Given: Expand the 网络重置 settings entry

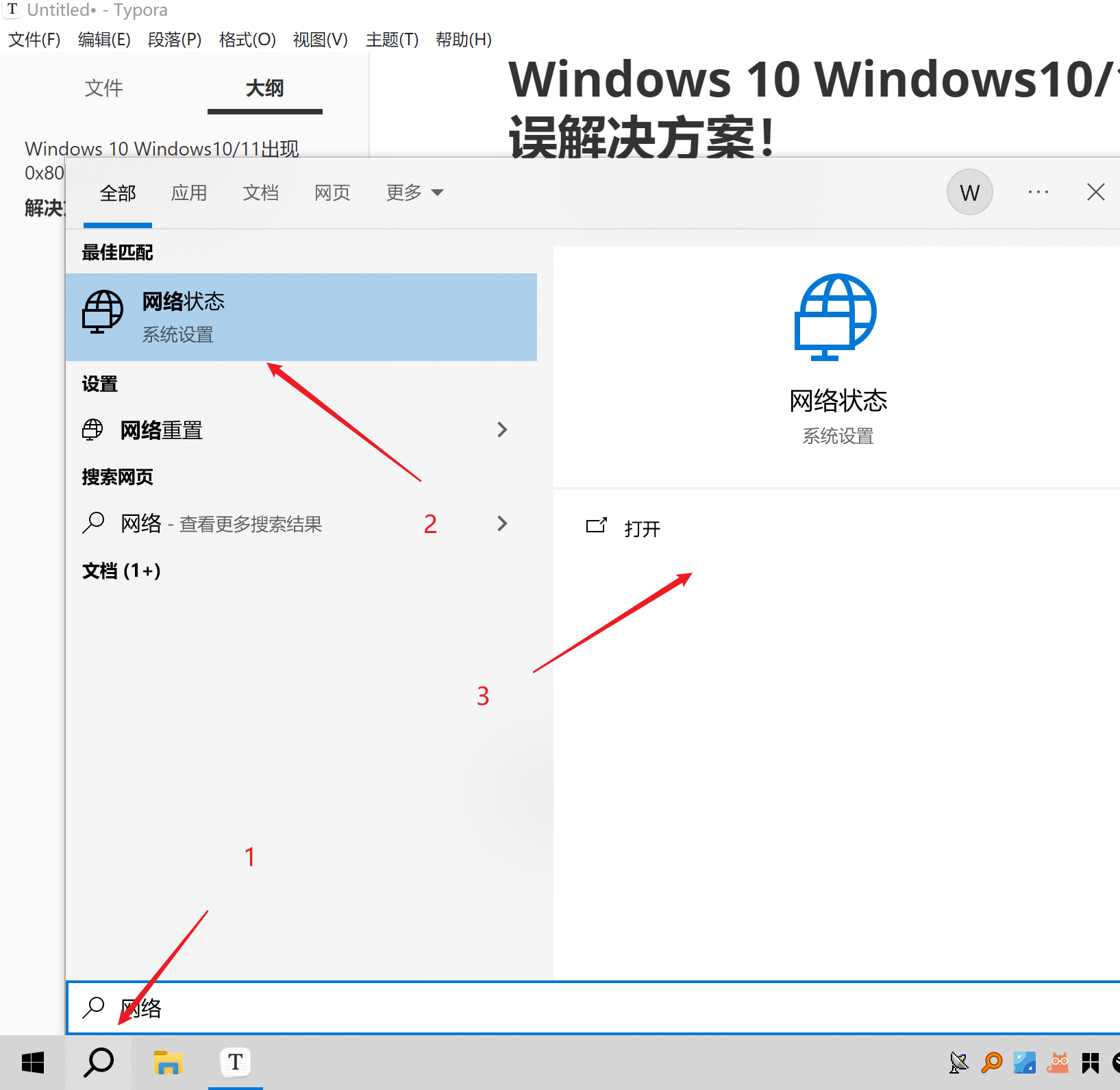Looking at the screenshot, I should tap(503, 430).
